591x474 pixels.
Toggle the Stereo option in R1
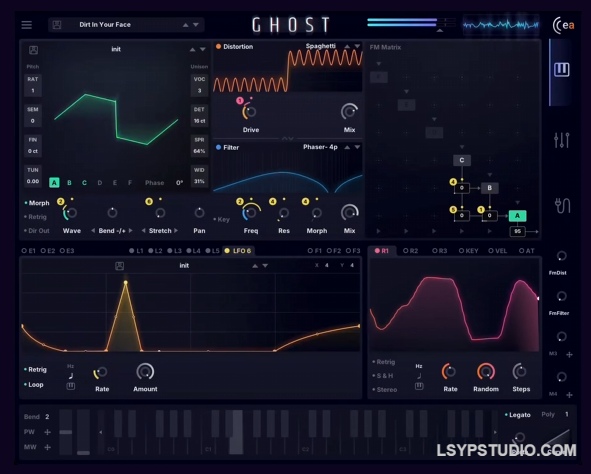point(385,390)
